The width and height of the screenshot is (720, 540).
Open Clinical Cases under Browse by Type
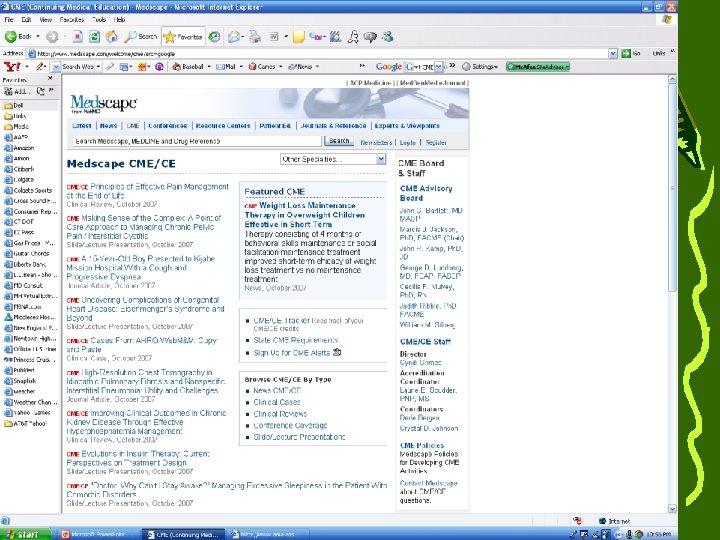pos(277,402)
